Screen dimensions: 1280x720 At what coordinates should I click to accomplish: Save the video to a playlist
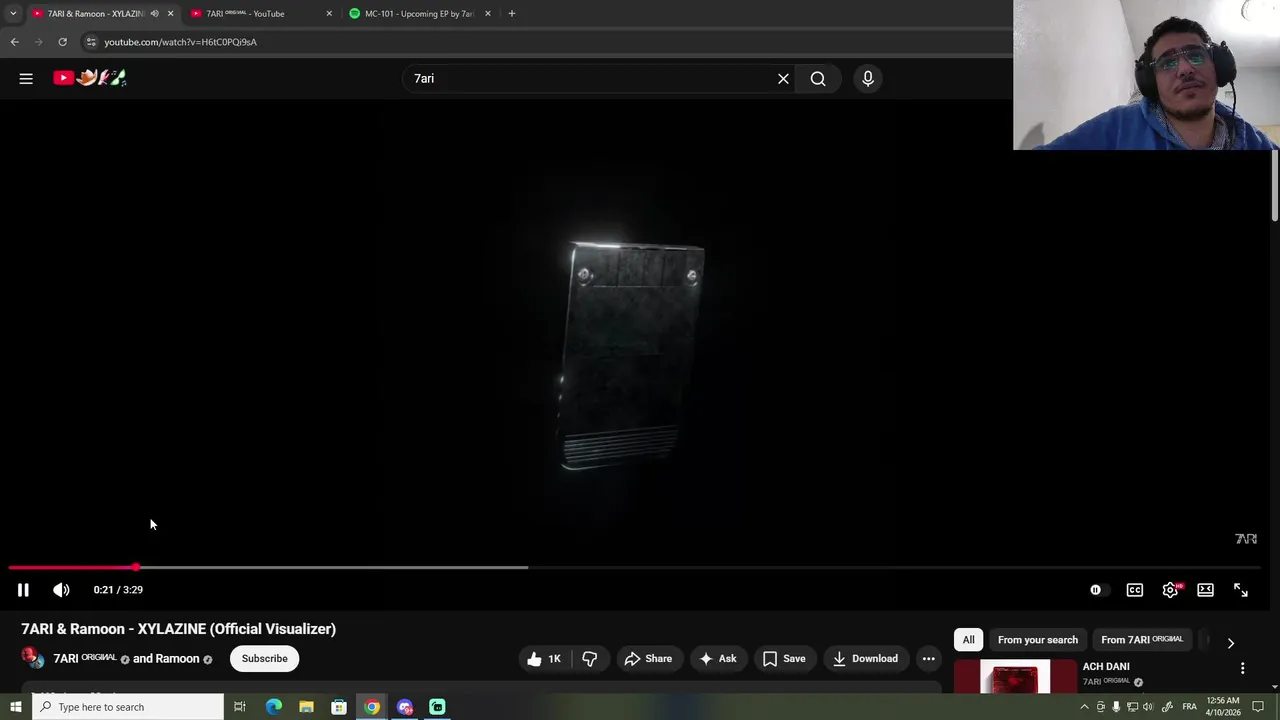(784, 659)
